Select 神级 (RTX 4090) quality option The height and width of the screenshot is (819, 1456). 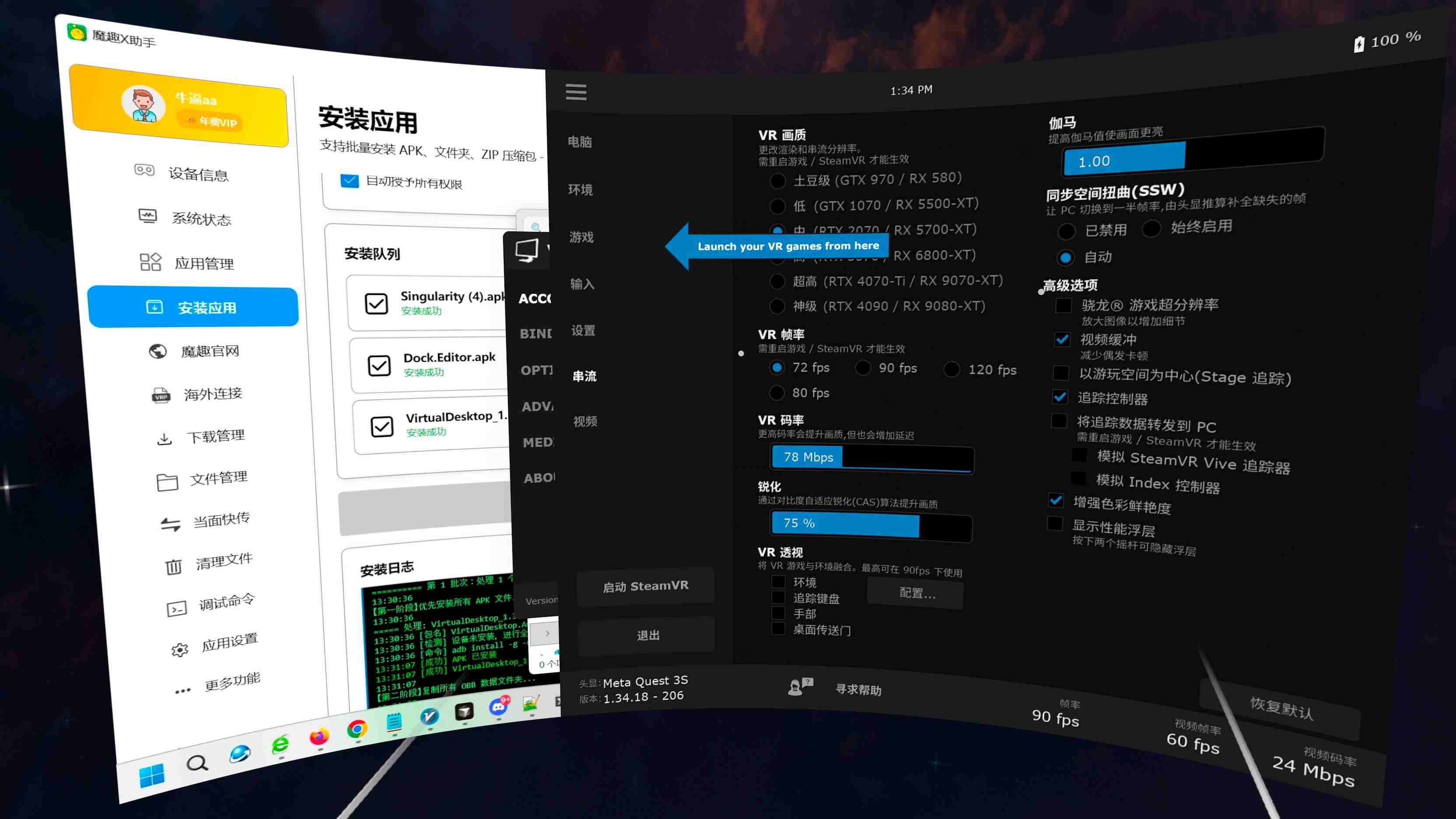pyautogui.click(x=777, y=306)
